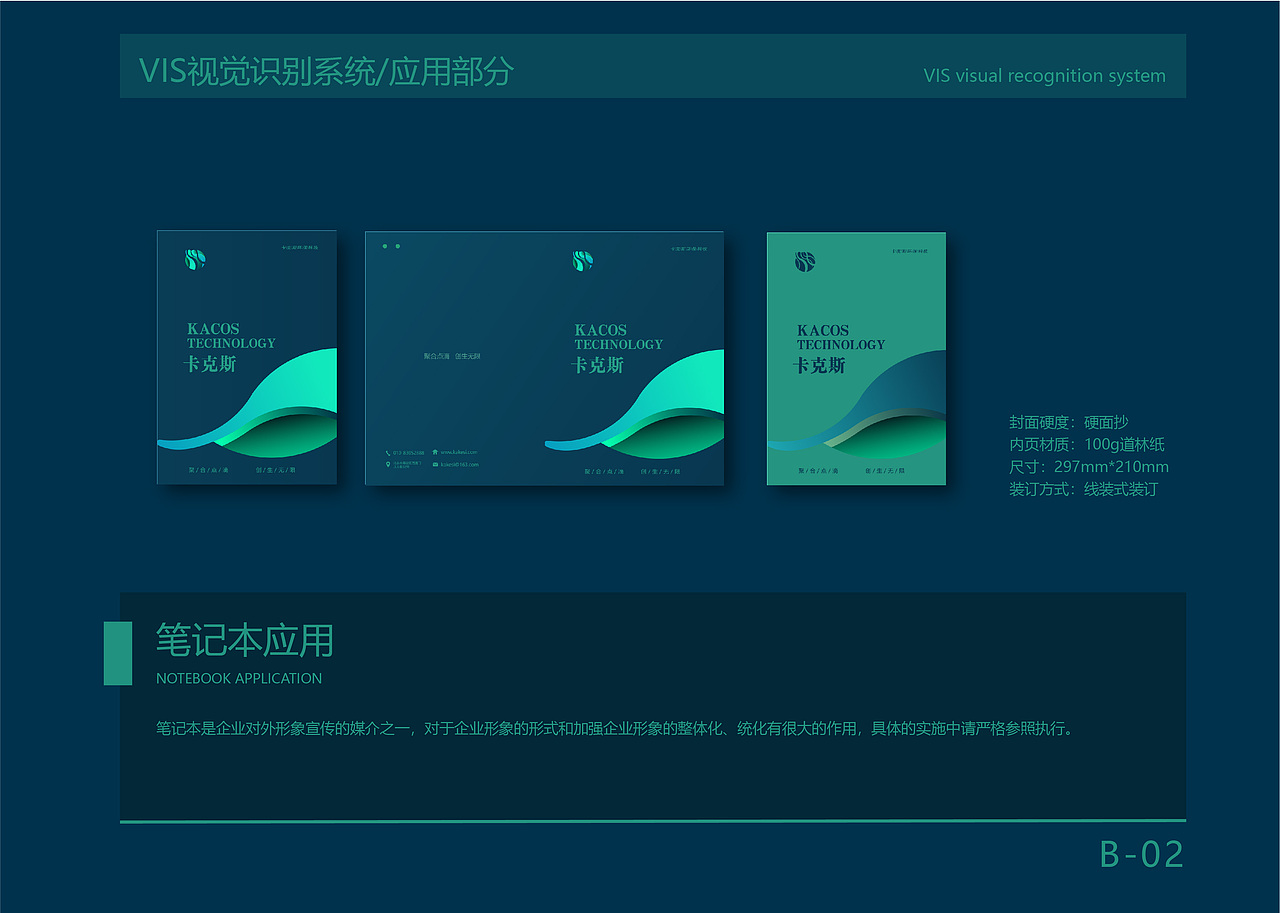Select the green notebook cover thumbnail
Screen dimensions: 1280x913
point(855,357)
